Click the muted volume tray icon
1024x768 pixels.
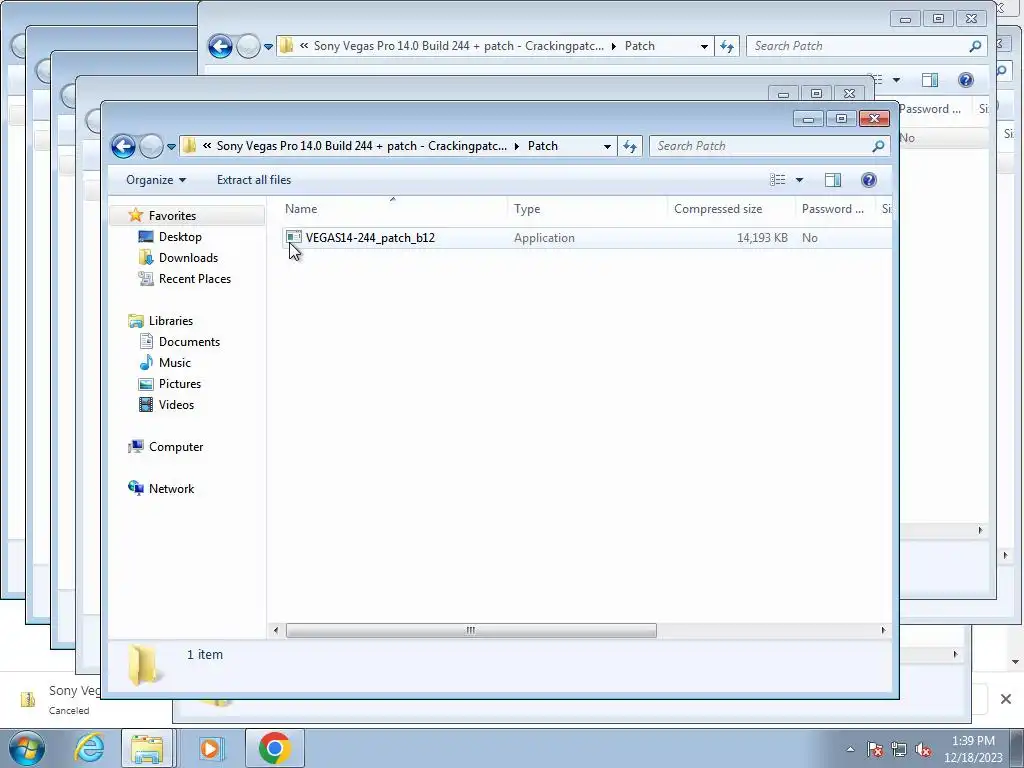tap(923, 750)
